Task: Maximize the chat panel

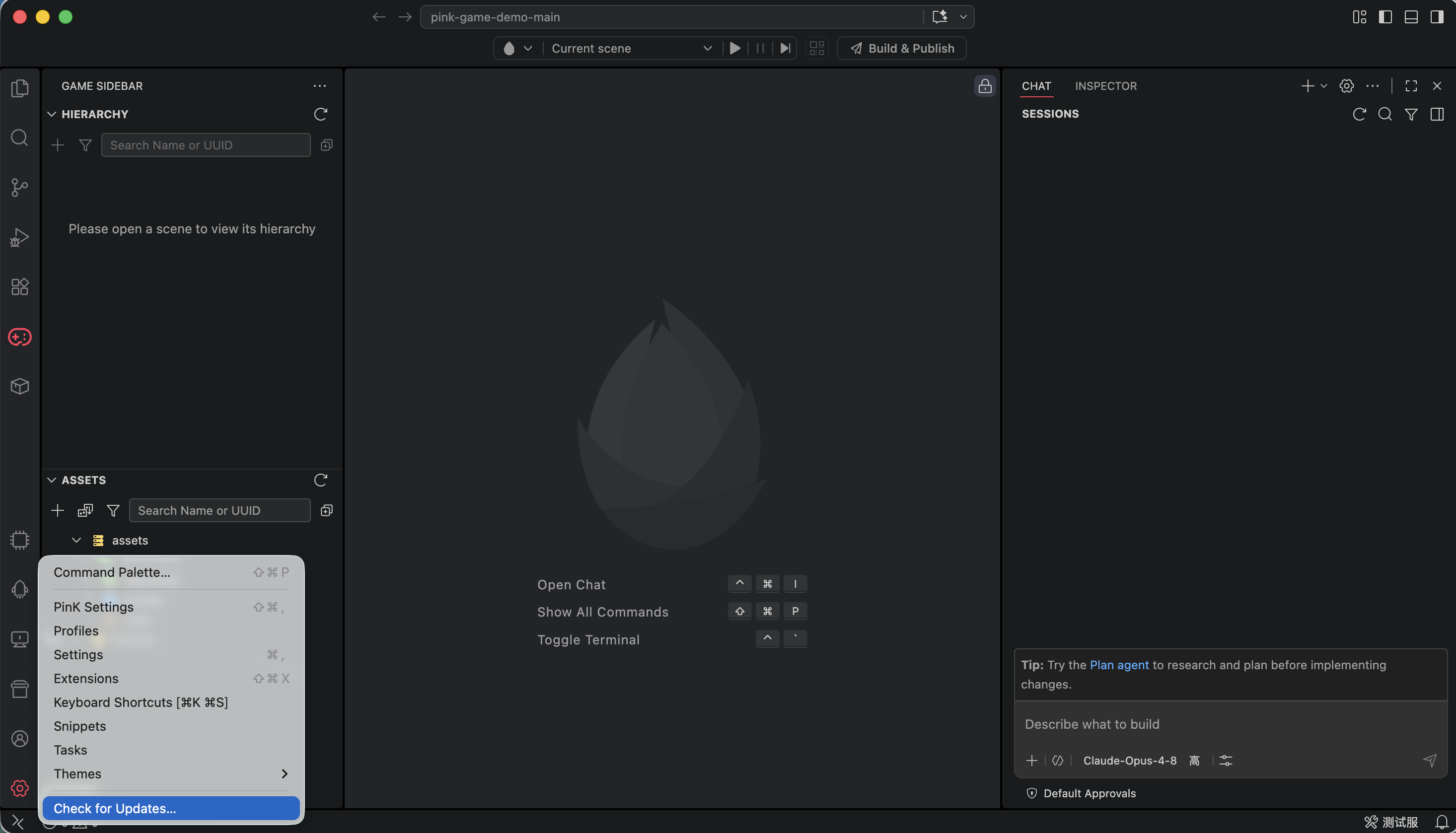Action: point(1411,86)
